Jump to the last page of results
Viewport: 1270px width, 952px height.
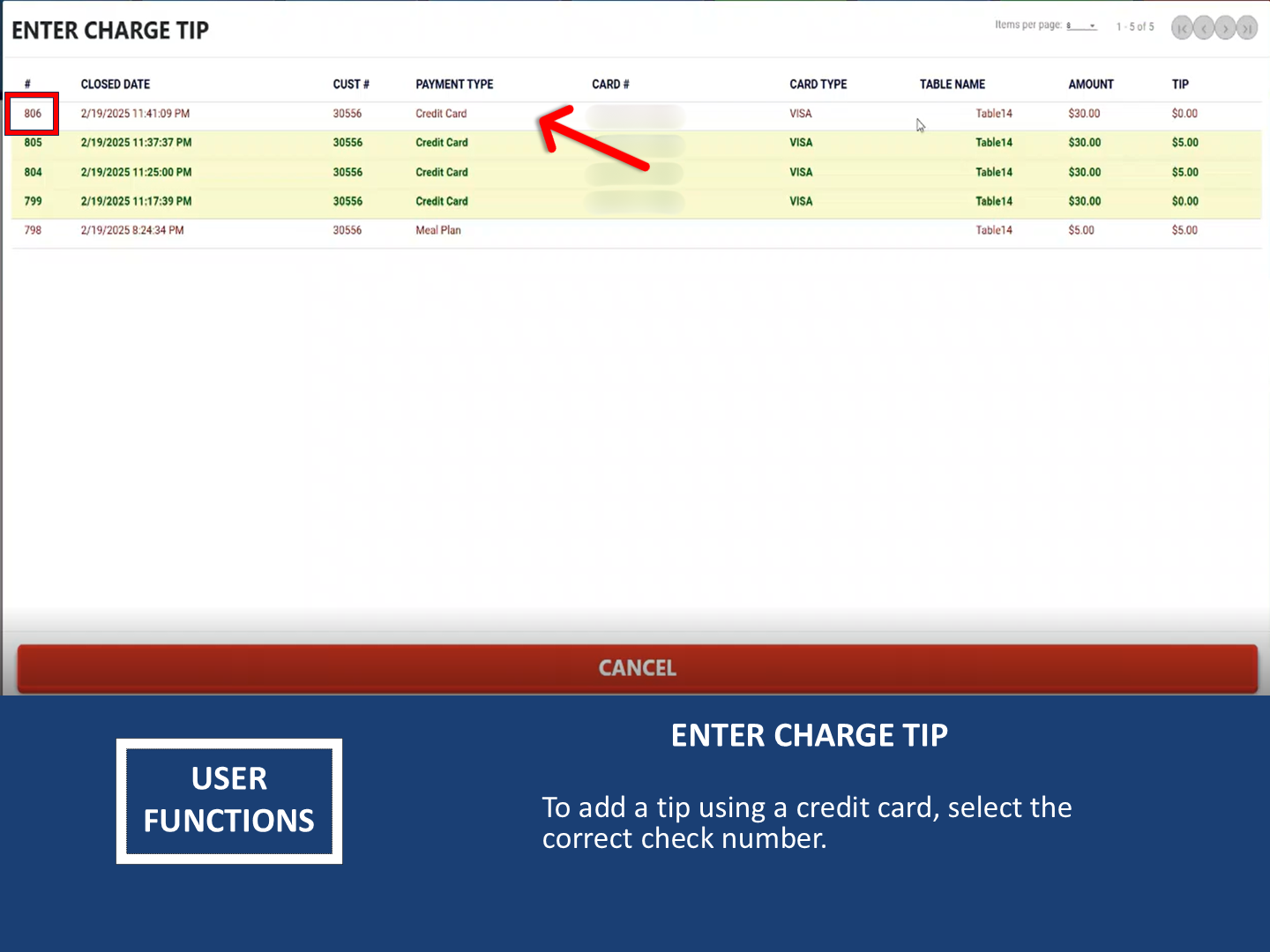[x=1247, y=29]
